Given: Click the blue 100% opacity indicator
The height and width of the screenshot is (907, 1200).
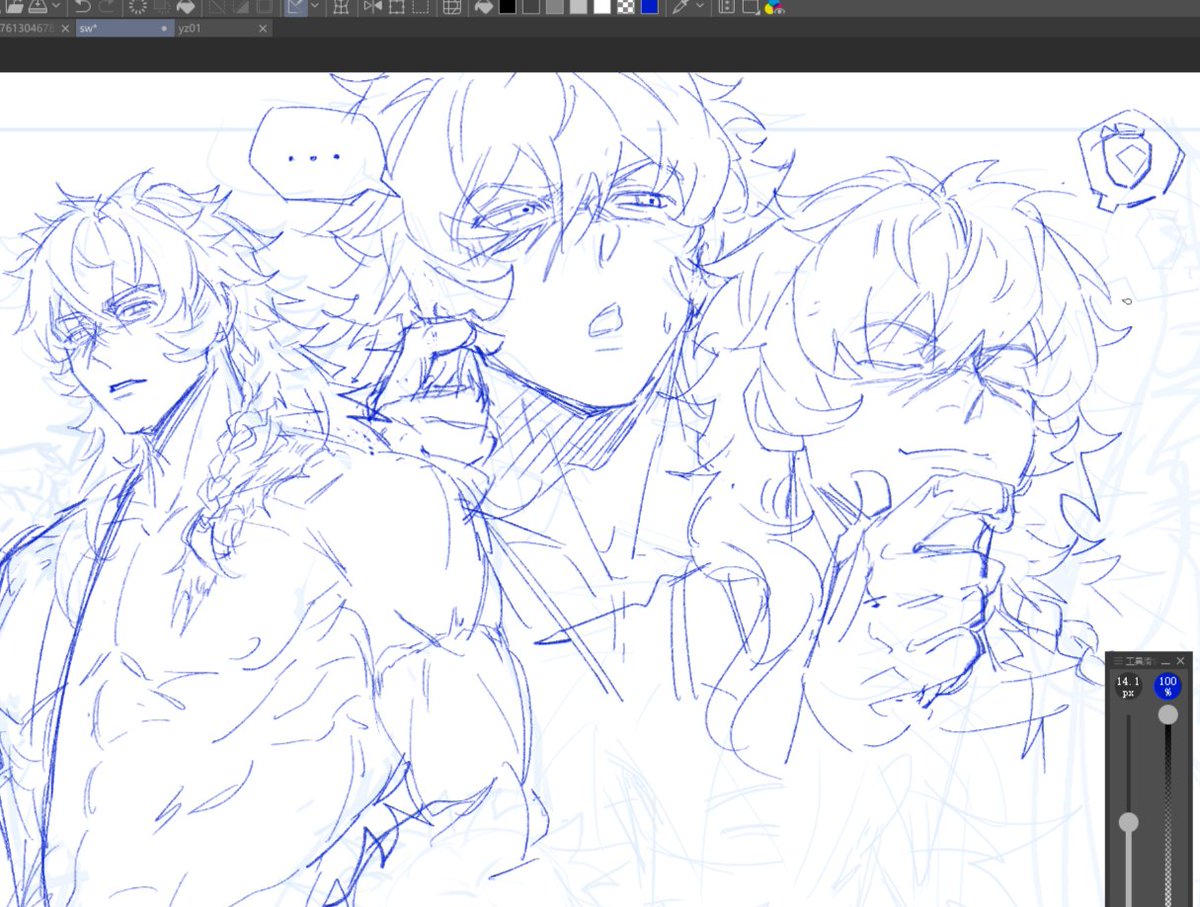Looking at the screenshot, I should tap(1167, 686).
